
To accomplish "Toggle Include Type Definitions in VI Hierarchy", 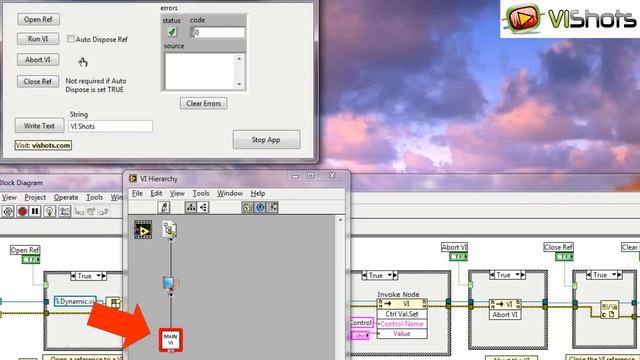I will (x=273, y=207).
